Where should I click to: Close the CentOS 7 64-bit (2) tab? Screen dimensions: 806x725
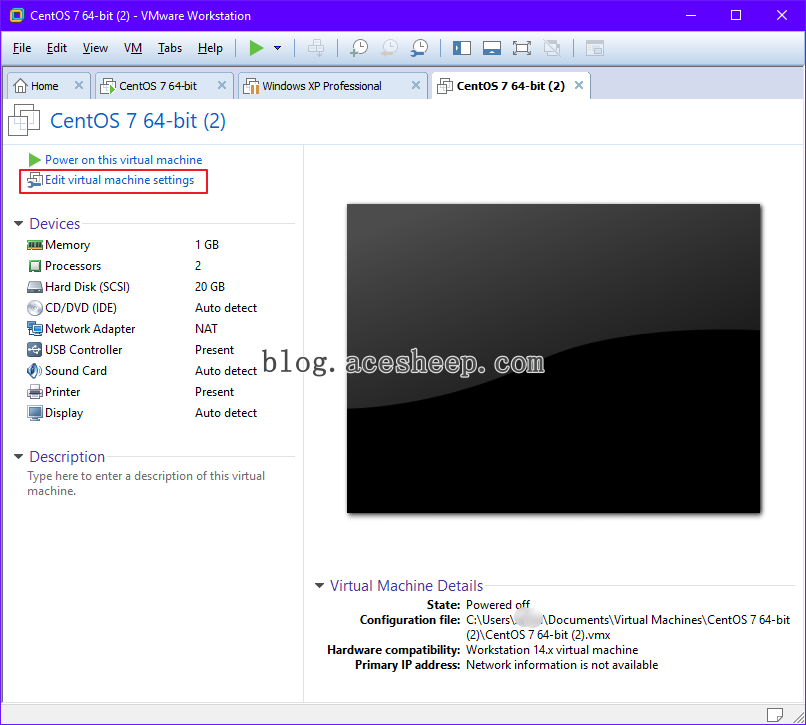579,85
